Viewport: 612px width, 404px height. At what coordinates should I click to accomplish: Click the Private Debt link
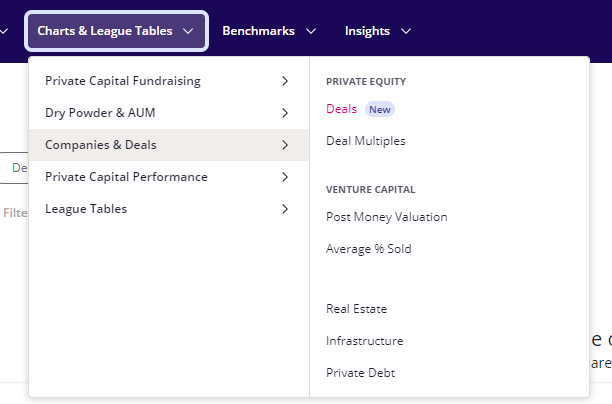pos(361,373)
